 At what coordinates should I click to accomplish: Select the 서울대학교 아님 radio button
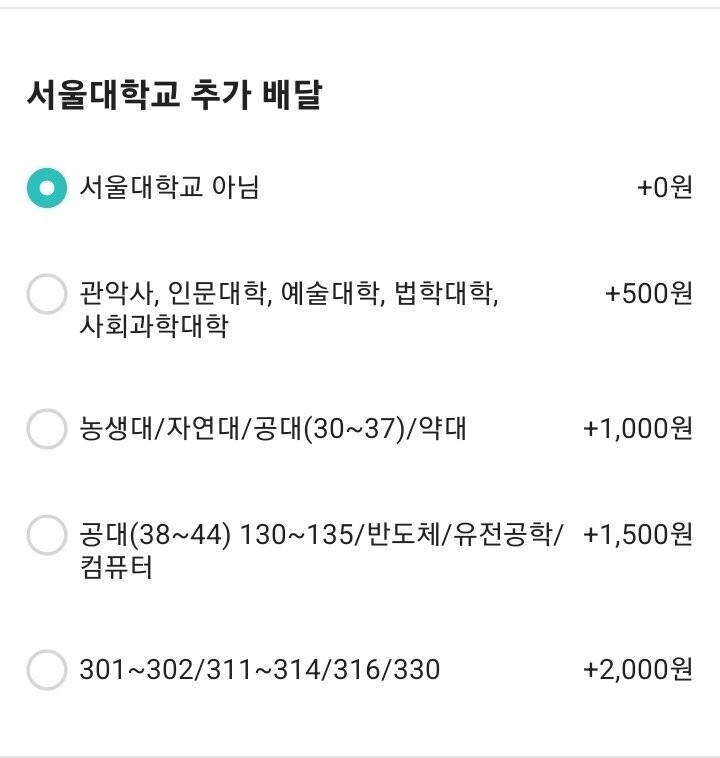pos(46,188)
